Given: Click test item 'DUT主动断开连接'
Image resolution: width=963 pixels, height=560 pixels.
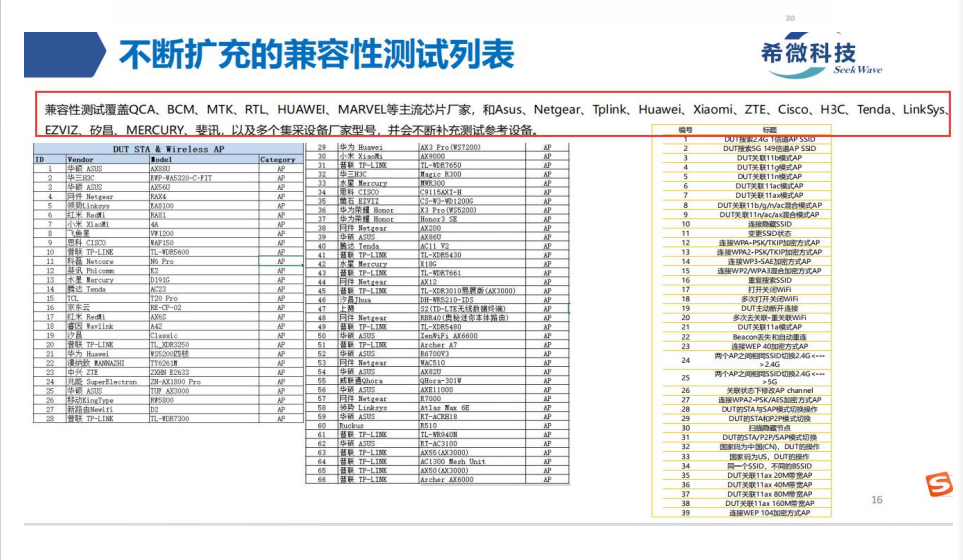Looking at the screenshot, I should (x=770, y=308).
